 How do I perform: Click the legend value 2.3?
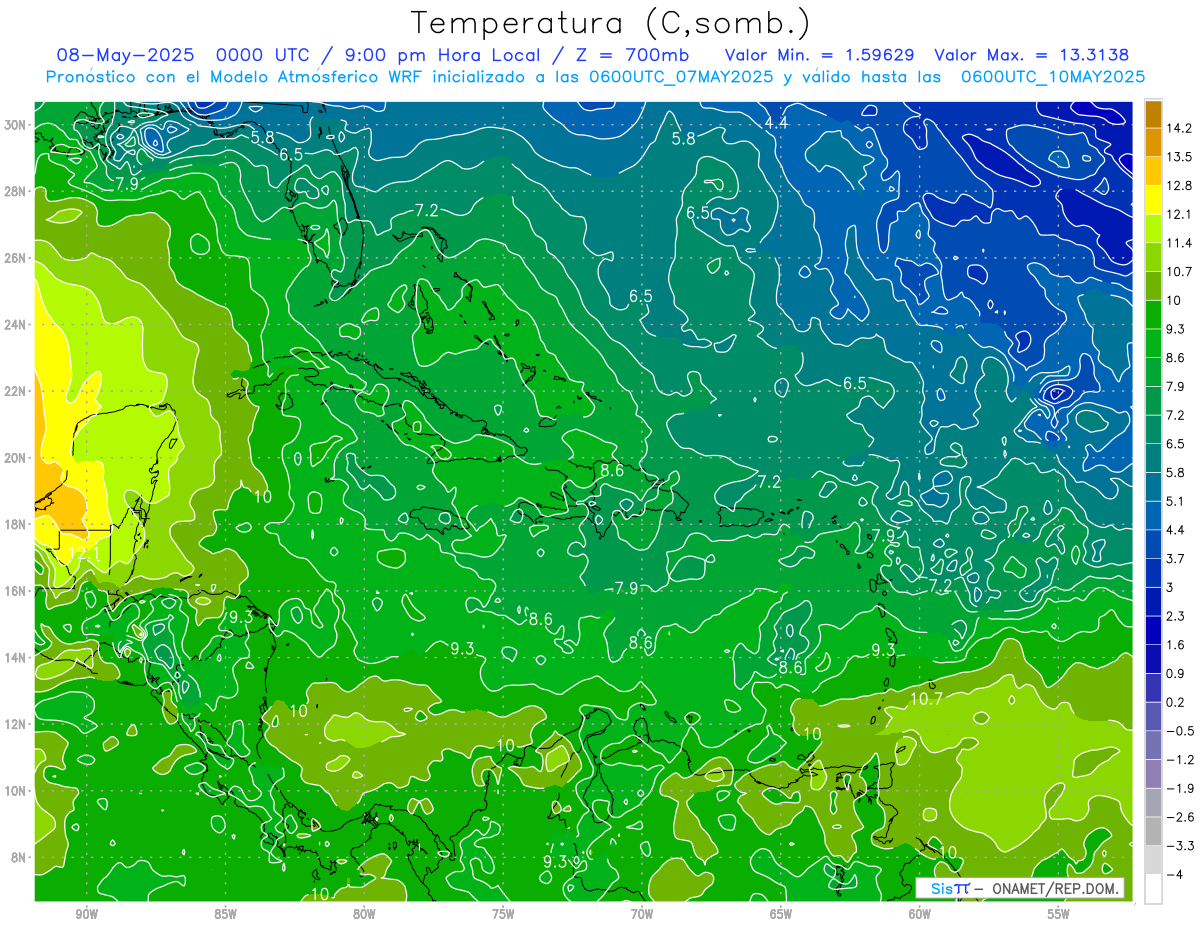[x=1176, y=616]
